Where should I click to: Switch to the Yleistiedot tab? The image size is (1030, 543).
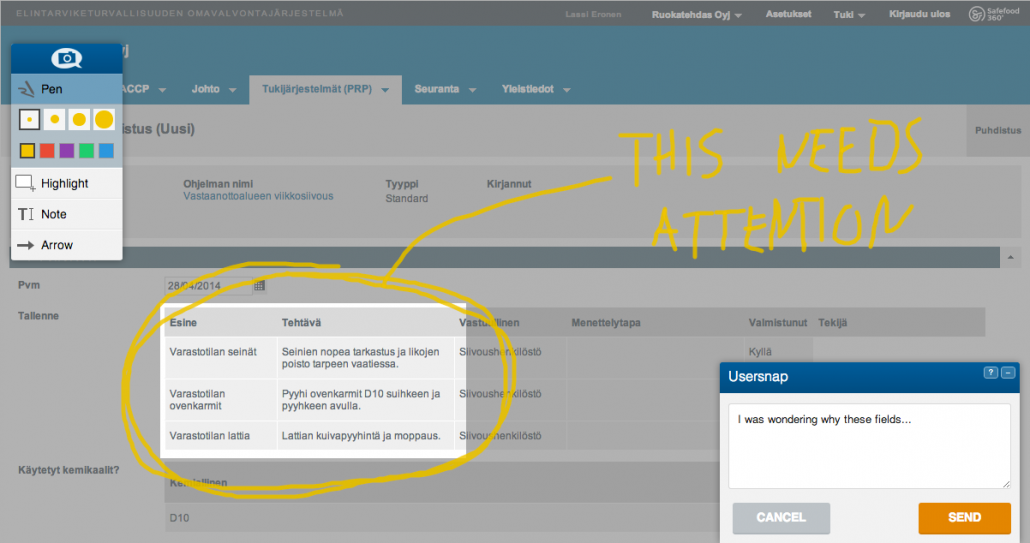coord(535,89)
